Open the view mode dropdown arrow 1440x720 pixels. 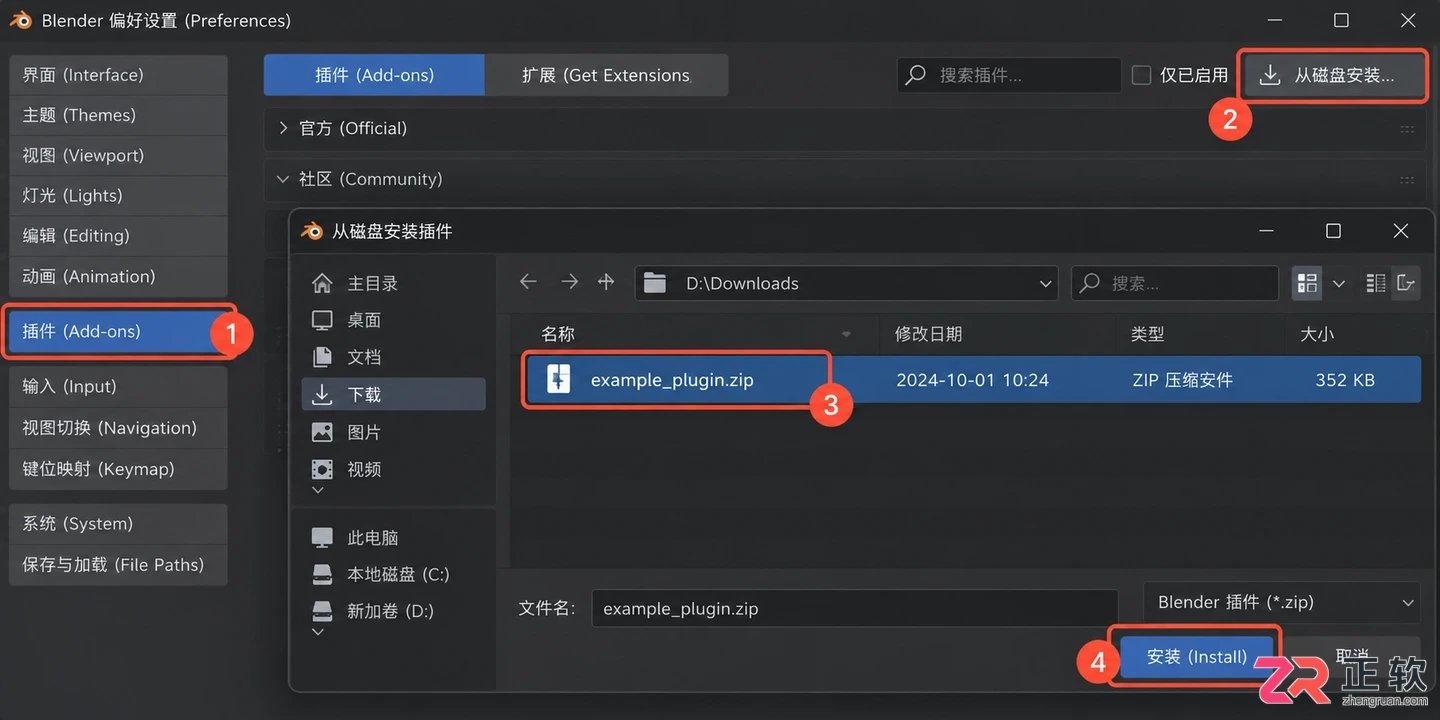coord(1339,284)
